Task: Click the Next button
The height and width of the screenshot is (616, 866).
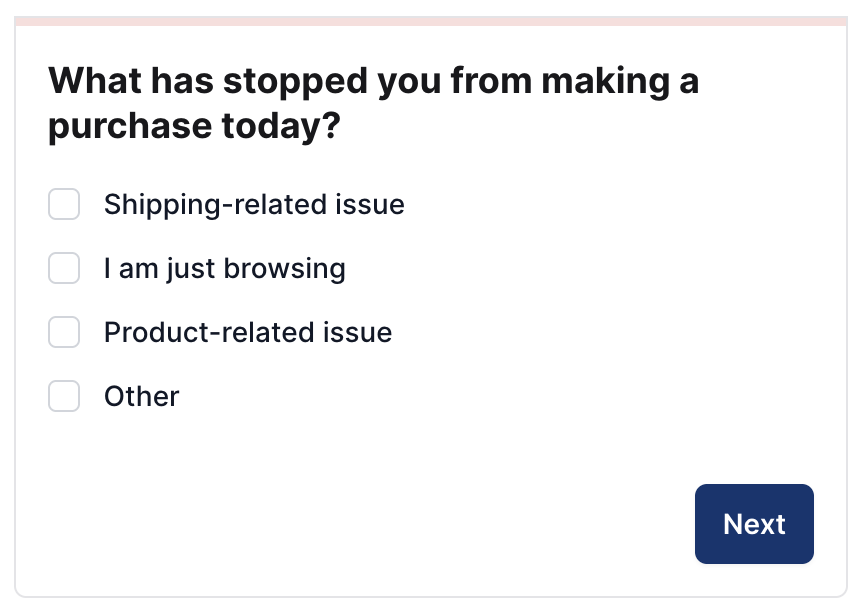Action: [x=754, y=524]
